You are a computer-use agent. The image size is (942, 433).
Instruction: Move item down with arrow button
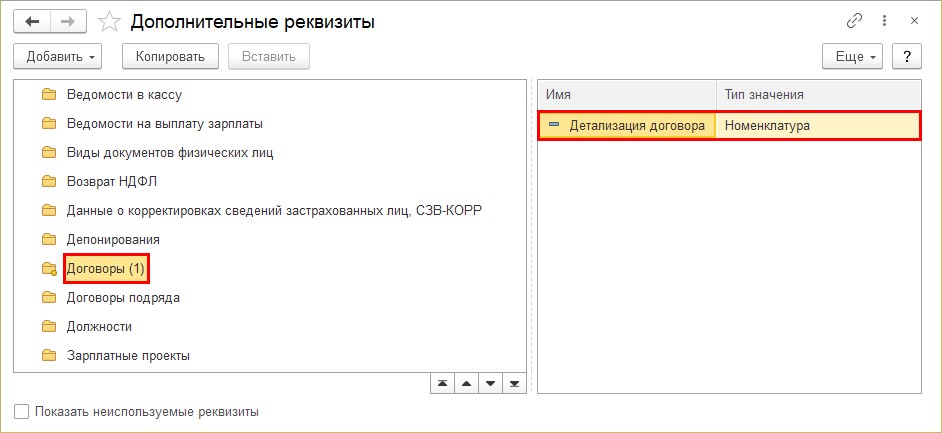(490, 383)
